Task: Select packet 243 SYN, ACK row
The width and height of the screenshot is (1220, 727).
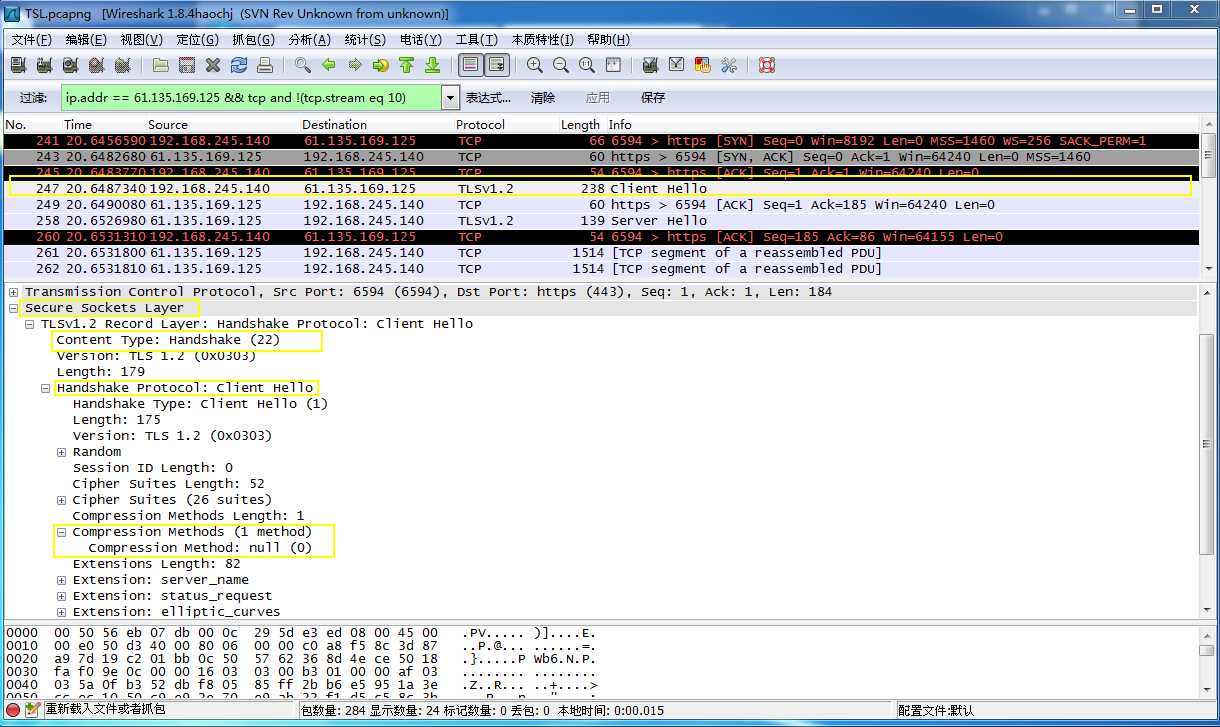Action: (600, 157)
